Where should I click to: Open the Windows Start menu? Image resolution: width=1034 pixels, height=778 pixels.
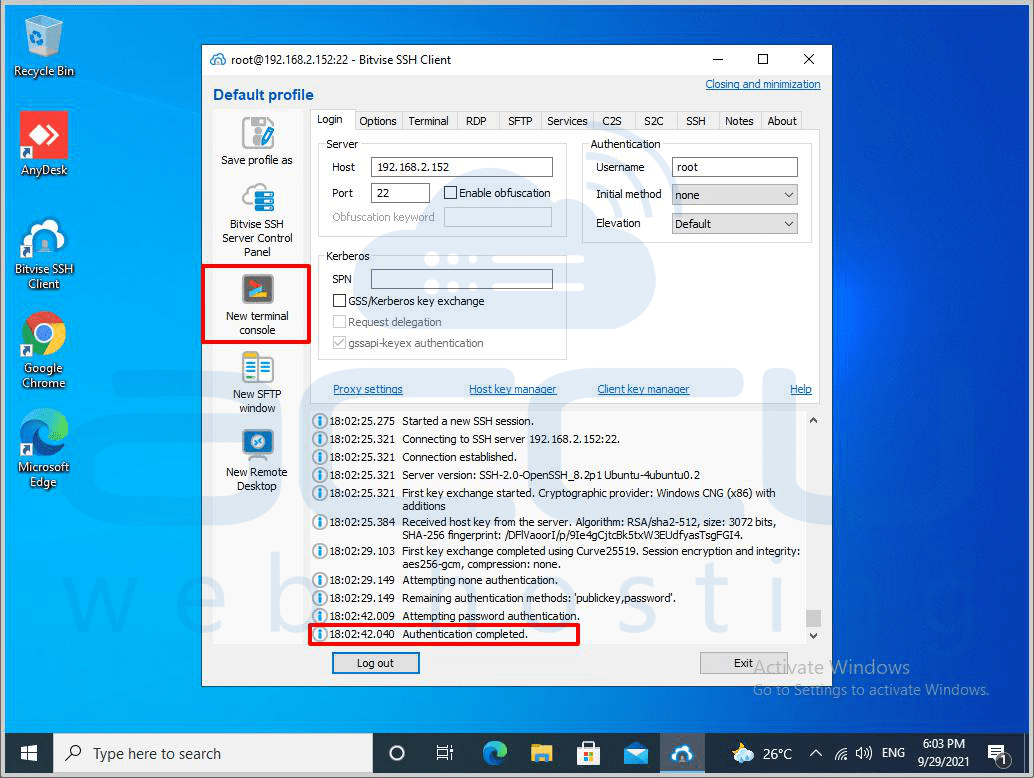click(29, 753)
